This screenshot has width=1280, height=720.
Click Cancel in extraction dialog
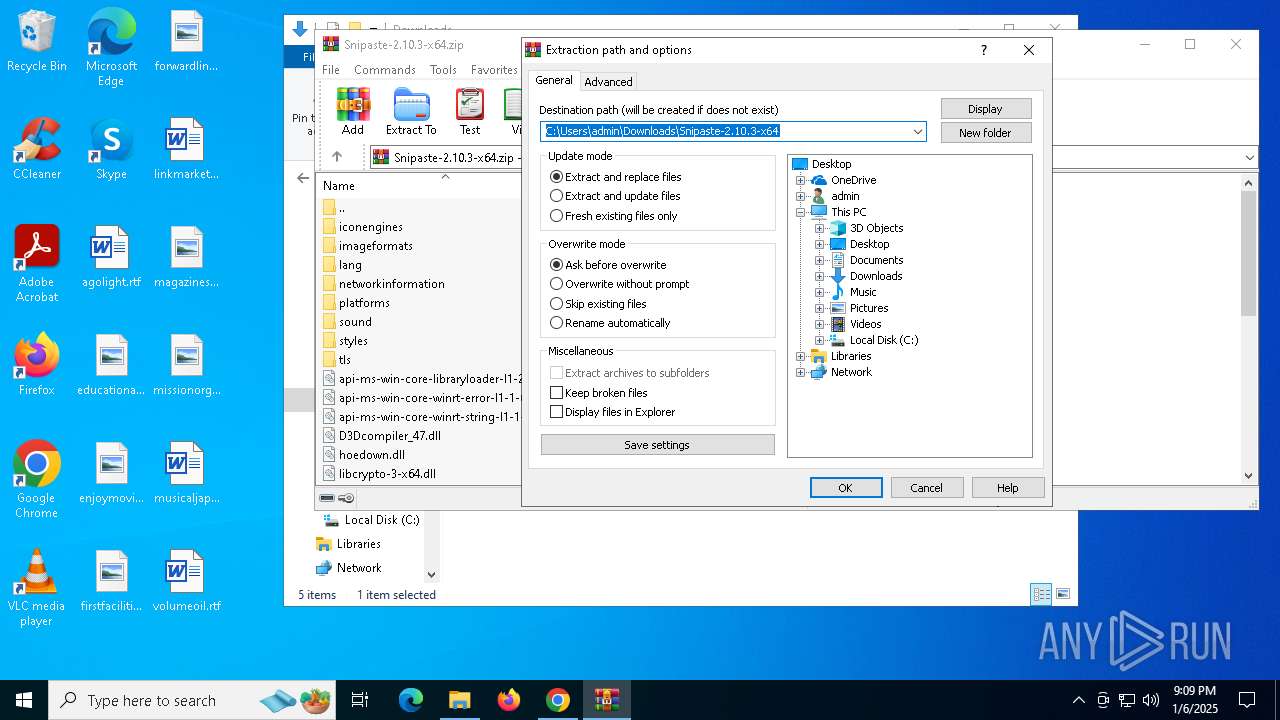(926, 488)
